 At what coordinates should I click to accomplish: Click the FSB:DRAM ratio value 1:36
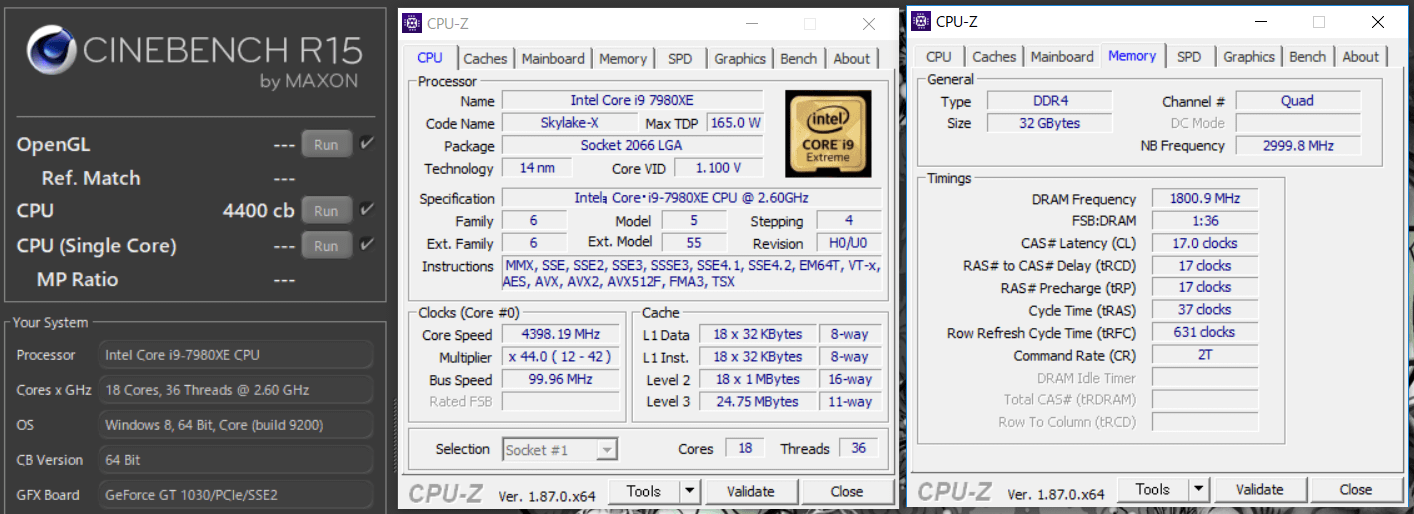(x=1205, y=221)
